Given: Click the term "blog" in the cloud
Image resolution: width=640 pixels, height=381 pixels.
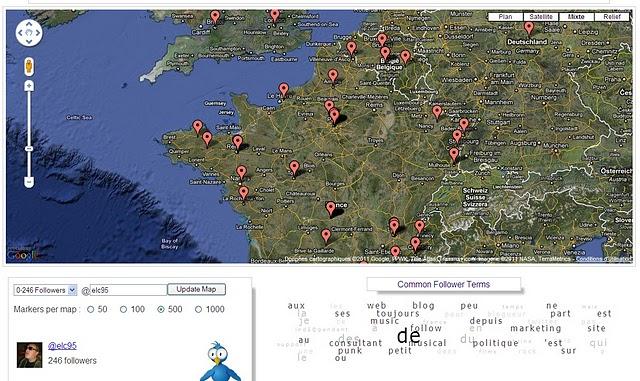Looking at the screenshot, I should pyautogui.click(x=423, y=305).
